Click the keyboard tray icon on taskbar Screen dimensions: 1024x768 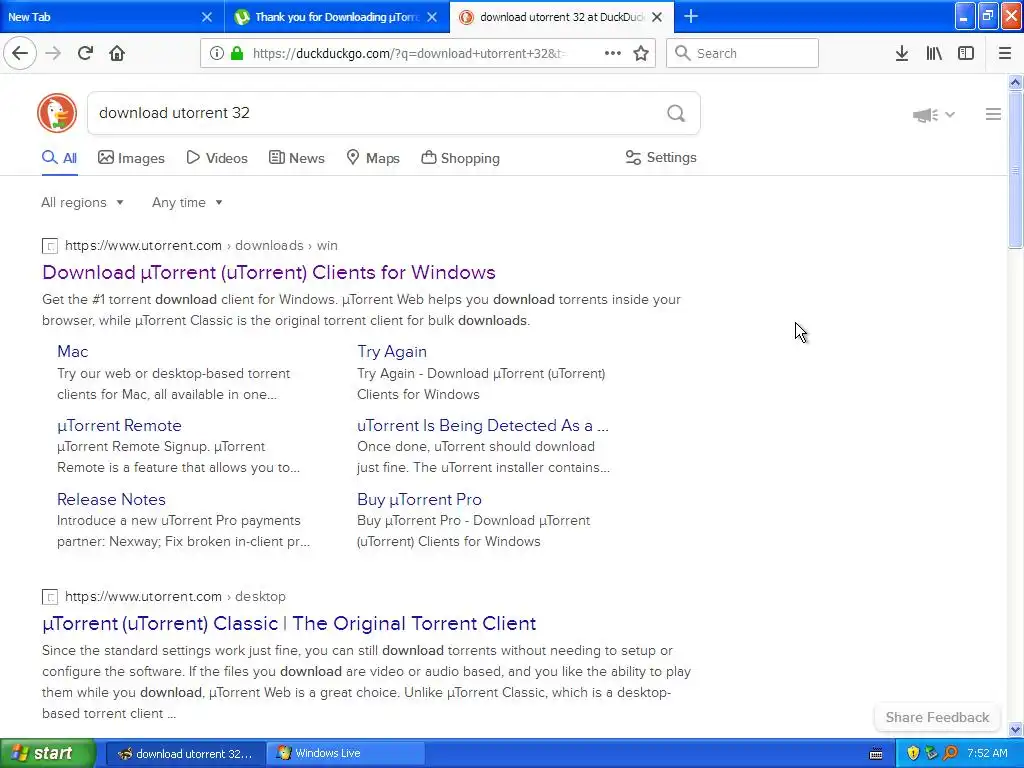(876, 754)
